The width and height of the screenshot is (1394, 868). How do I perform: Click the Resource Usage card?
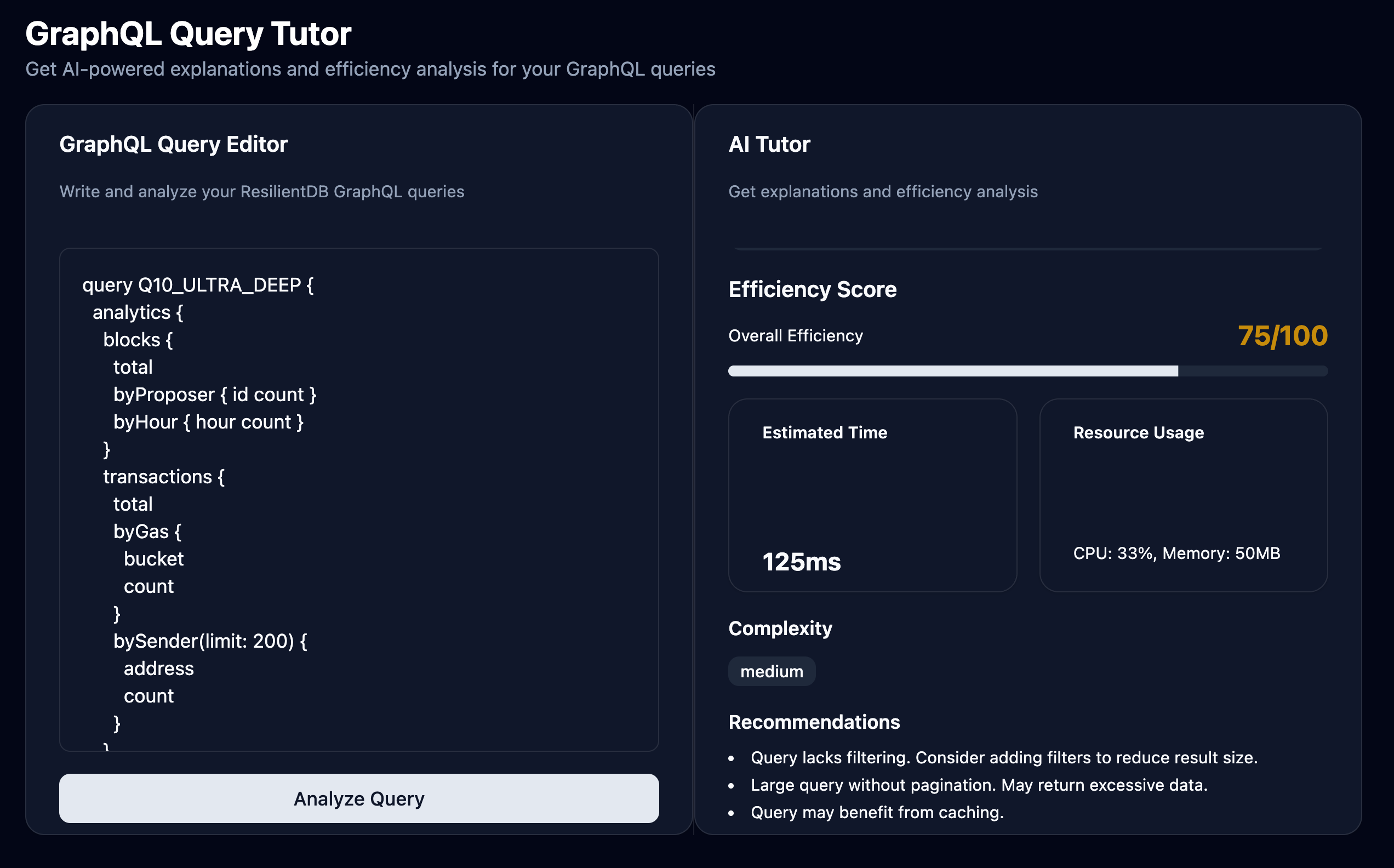point(1184,495)
